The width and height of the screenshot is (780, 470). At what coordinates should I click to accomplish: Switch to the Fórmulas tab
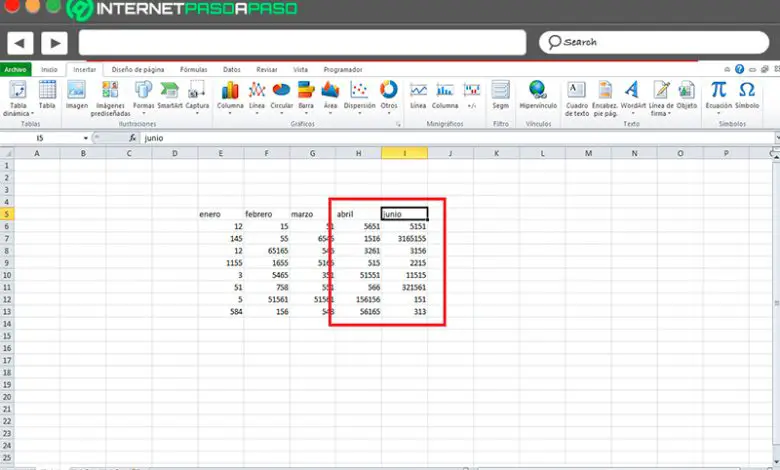pyautogui.click(x=194, y=70)
